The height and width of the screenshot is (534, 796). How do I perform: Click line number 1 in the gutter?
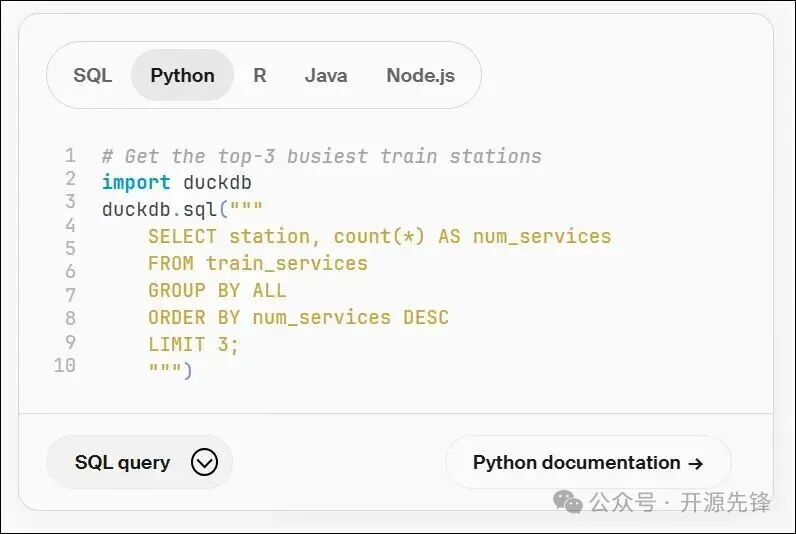pyautogui.click(x=70, y=156)
